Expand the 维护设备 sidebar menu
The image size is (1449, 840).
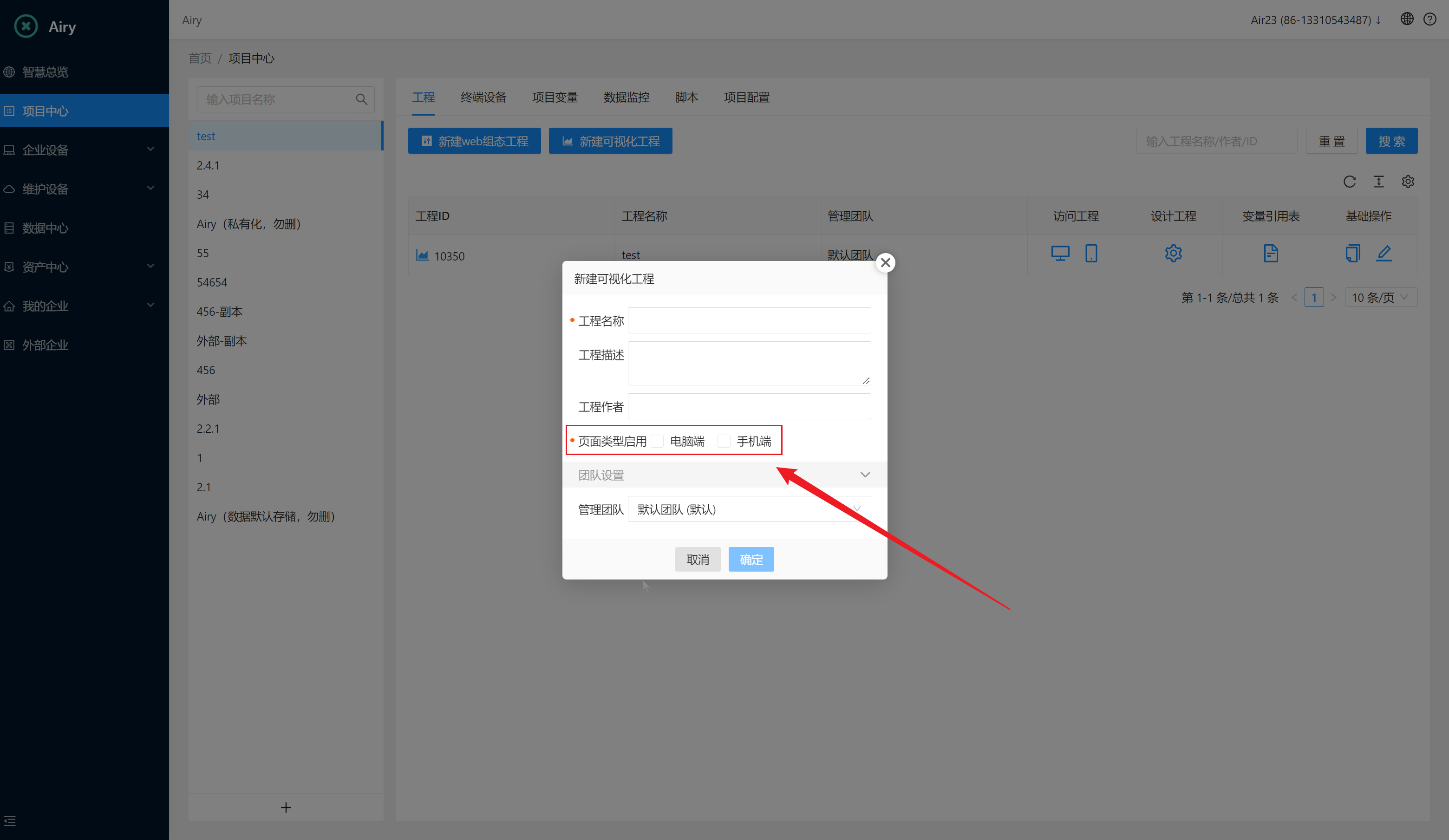point(85,189)
